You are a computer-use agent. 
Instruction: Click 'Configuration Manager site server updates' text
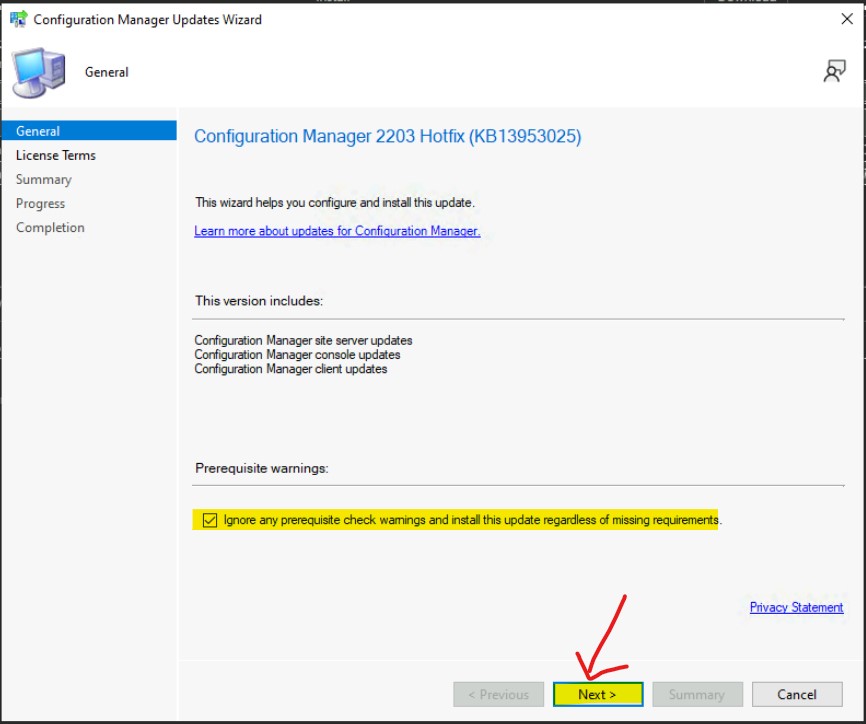click(x=303, y=340)
